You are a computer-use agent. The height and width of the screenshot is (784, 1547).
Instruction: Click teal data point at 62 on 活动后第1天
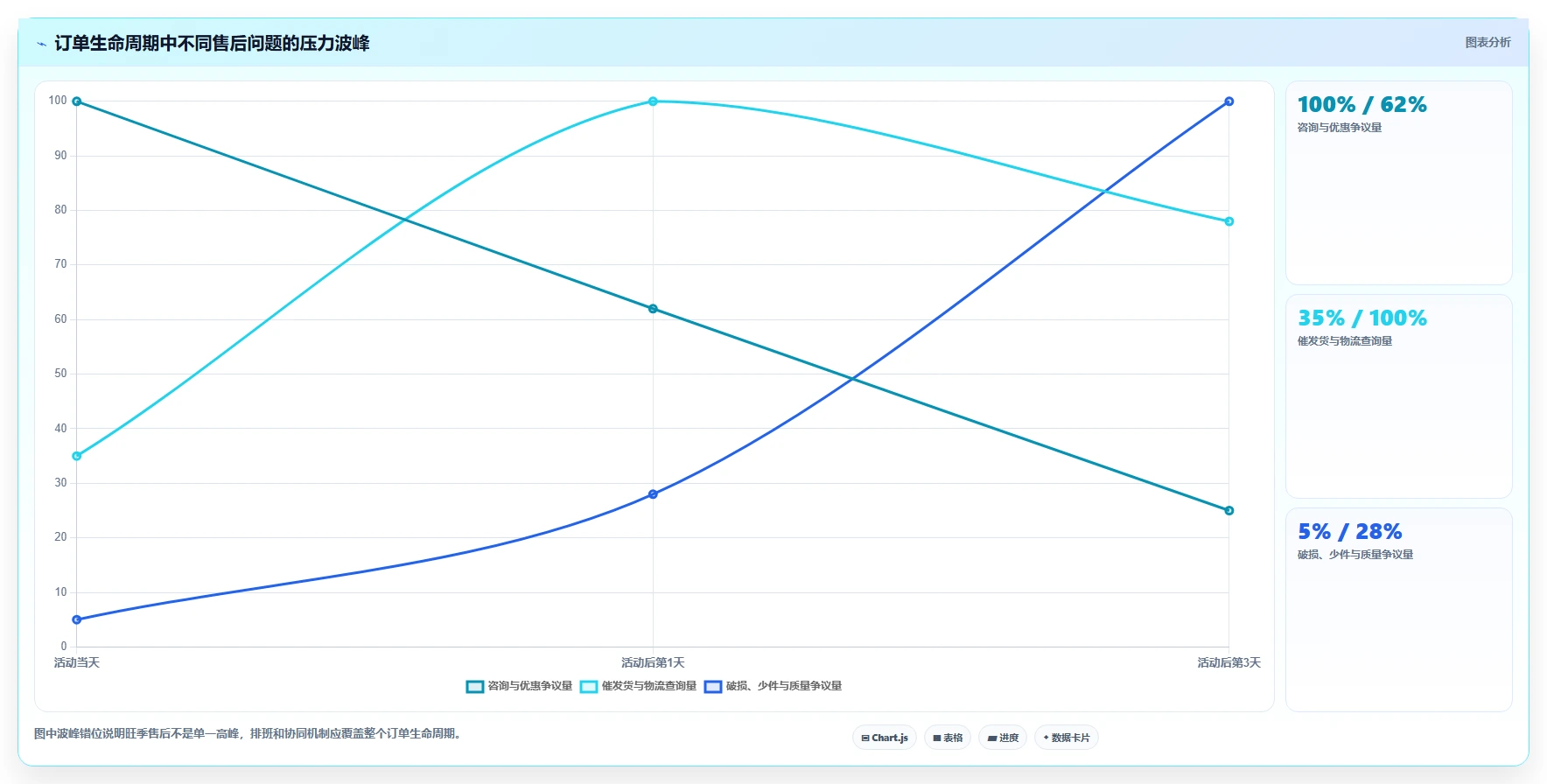653,309
